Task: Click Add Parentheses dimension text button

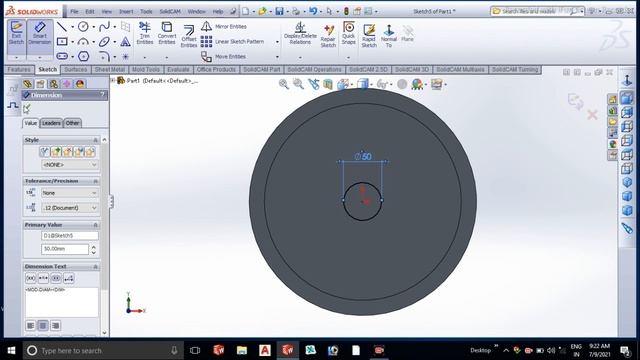Action: point(31,278)
